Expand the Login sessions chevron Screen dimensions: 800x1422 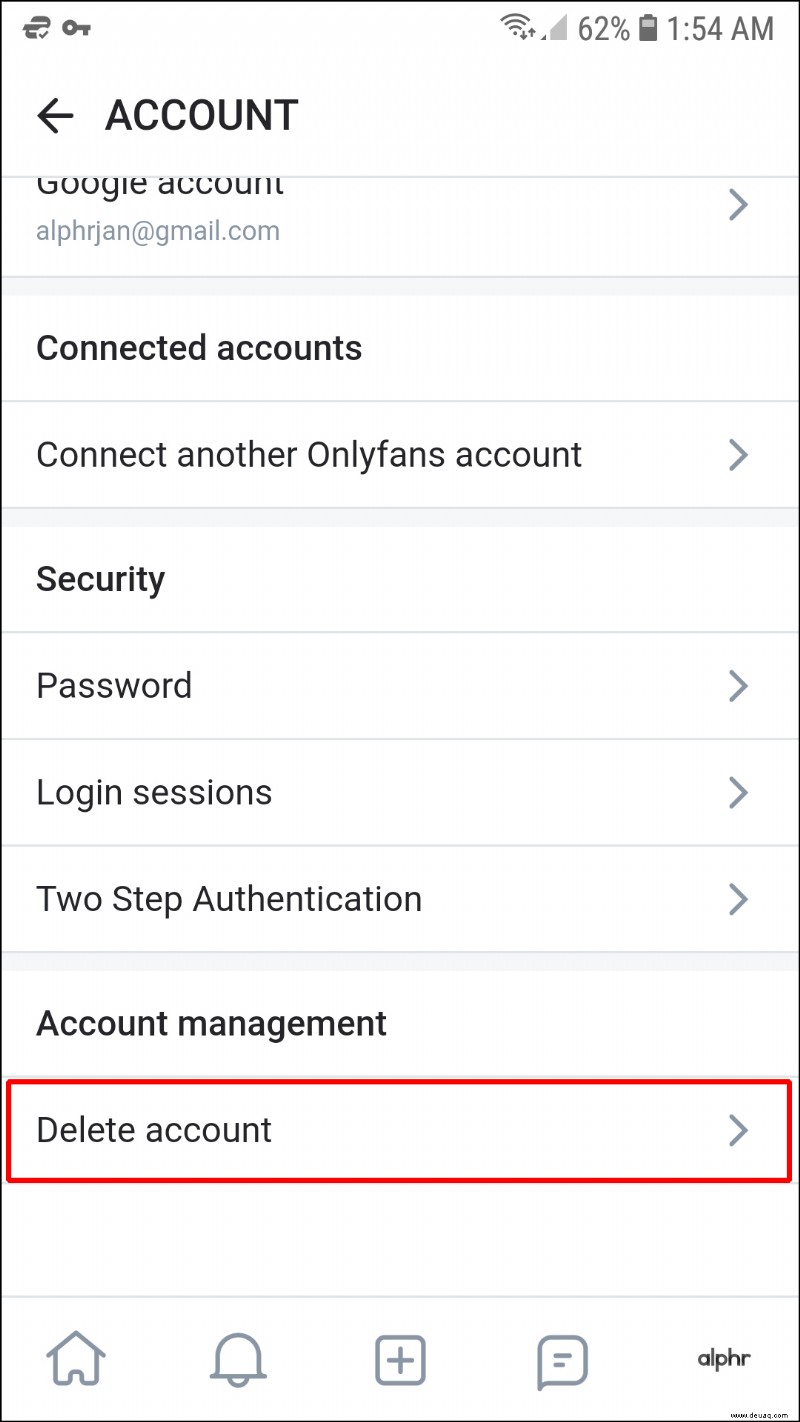(x=738, y=793)
